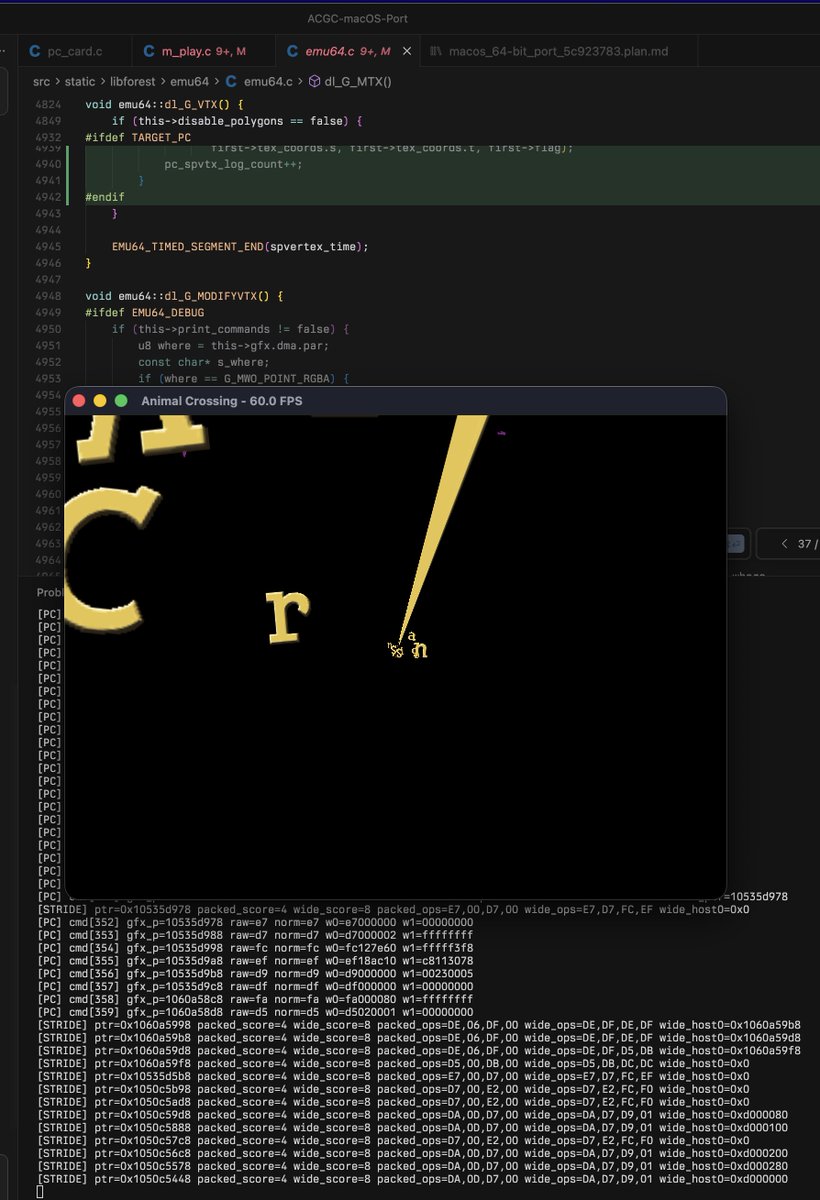The width and height of the screenshot is (820, 1200).
Task: Click the terminal cursor prompt at bottom
Action: pos(41,1192)
